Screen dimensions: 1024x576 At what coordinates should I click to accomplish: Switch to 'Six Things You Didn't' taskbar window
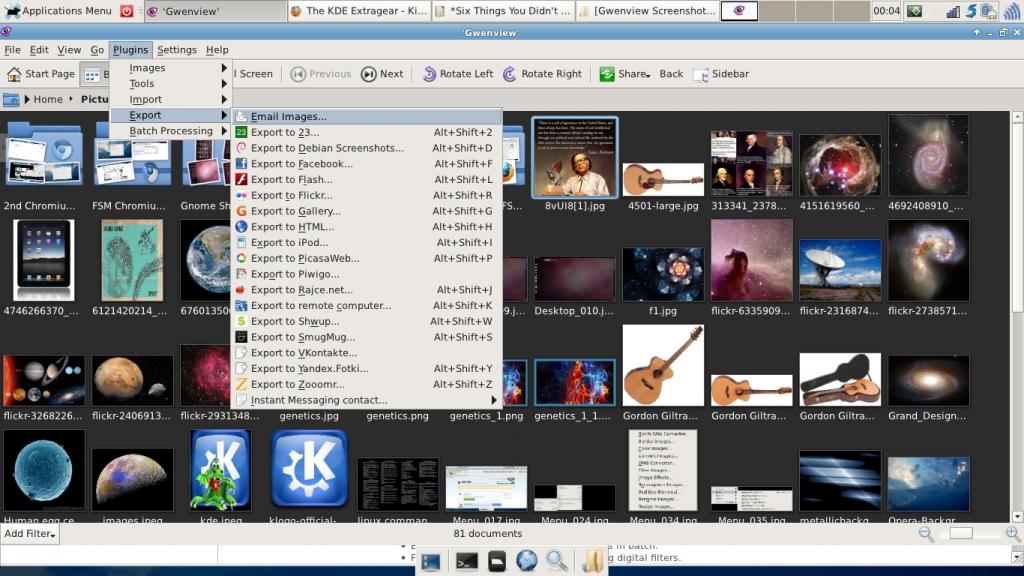coord(503,10)
